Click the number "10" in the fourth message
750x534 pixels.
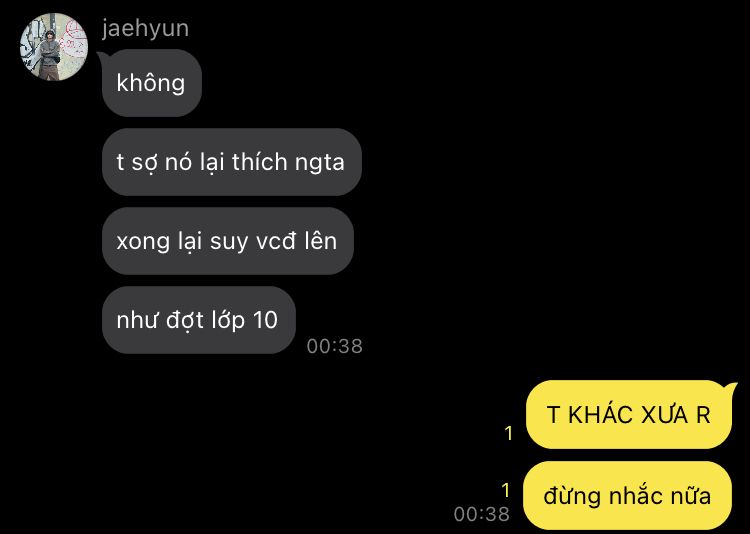[265, 320]
